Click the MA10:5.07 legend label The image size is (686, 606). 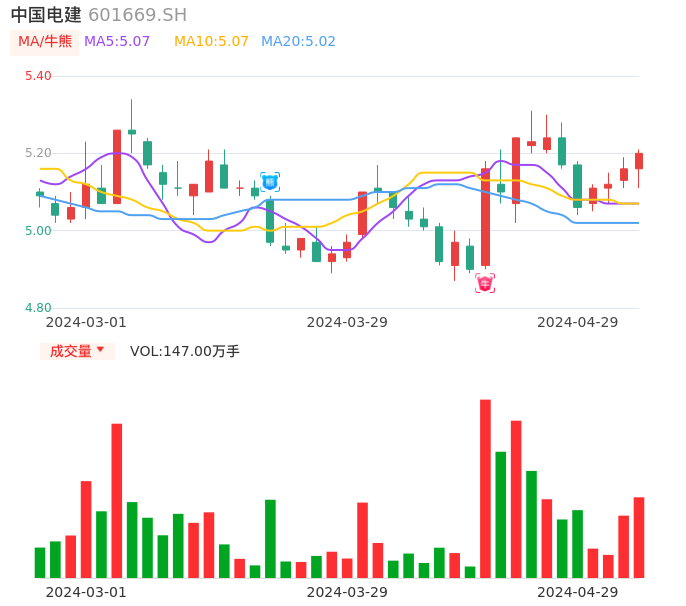pos(211,42)
